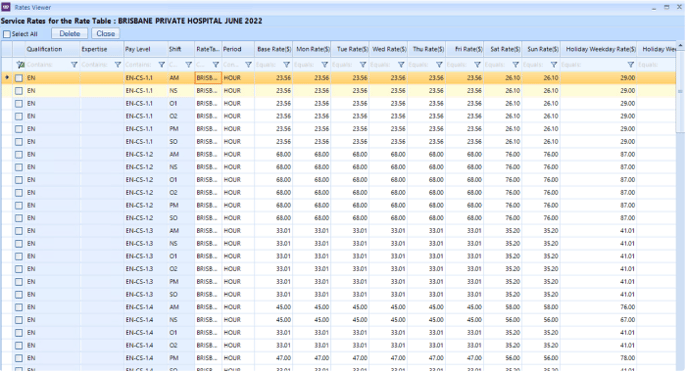Screen dimensions: 687x372
Task: Click the EN qualification cell in EN-CS-1.1 O2 row
Action: point(52,116)
